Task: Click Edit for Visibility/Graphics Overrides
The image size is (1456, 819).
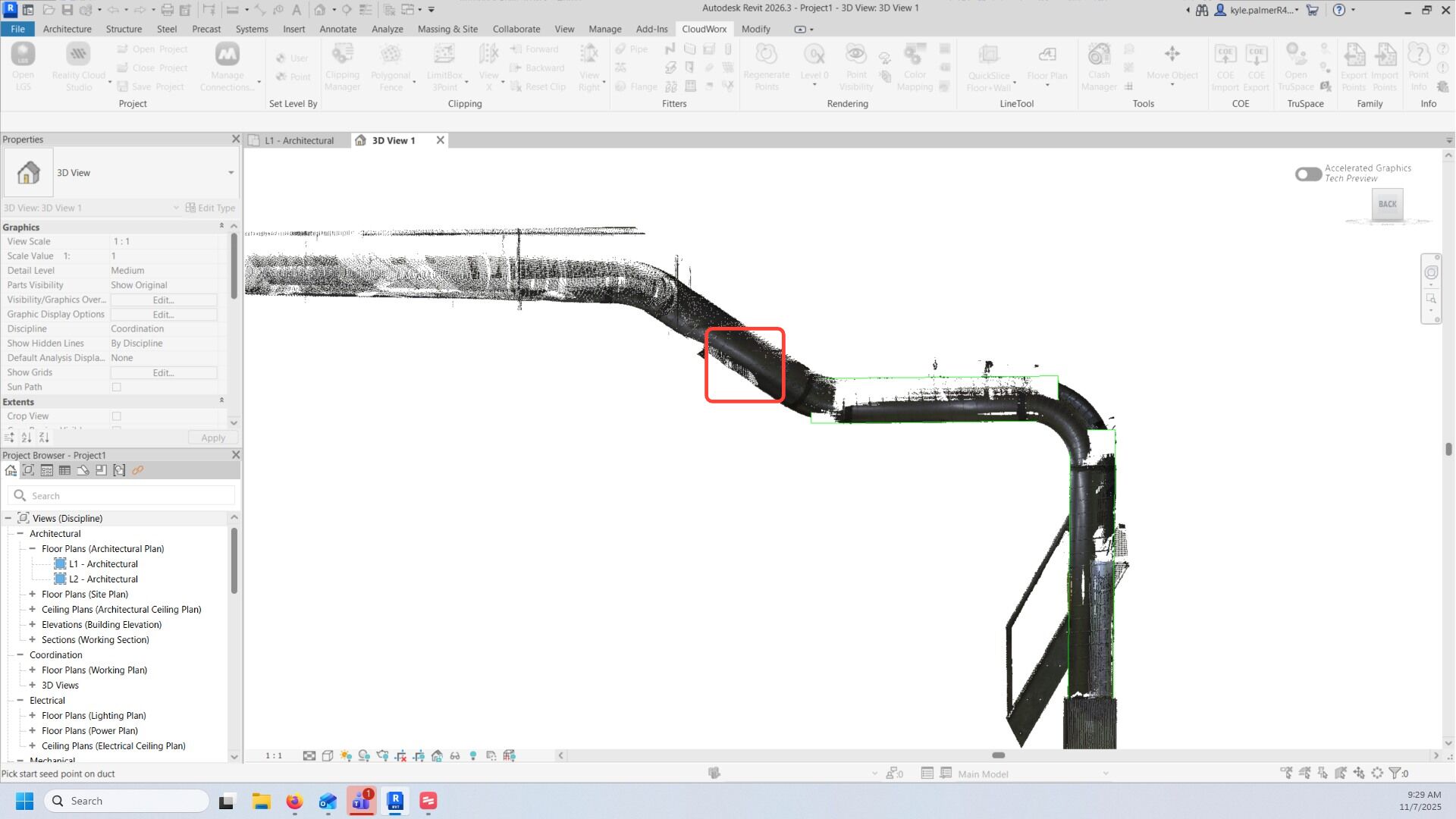Action: (x=163, y=300)
